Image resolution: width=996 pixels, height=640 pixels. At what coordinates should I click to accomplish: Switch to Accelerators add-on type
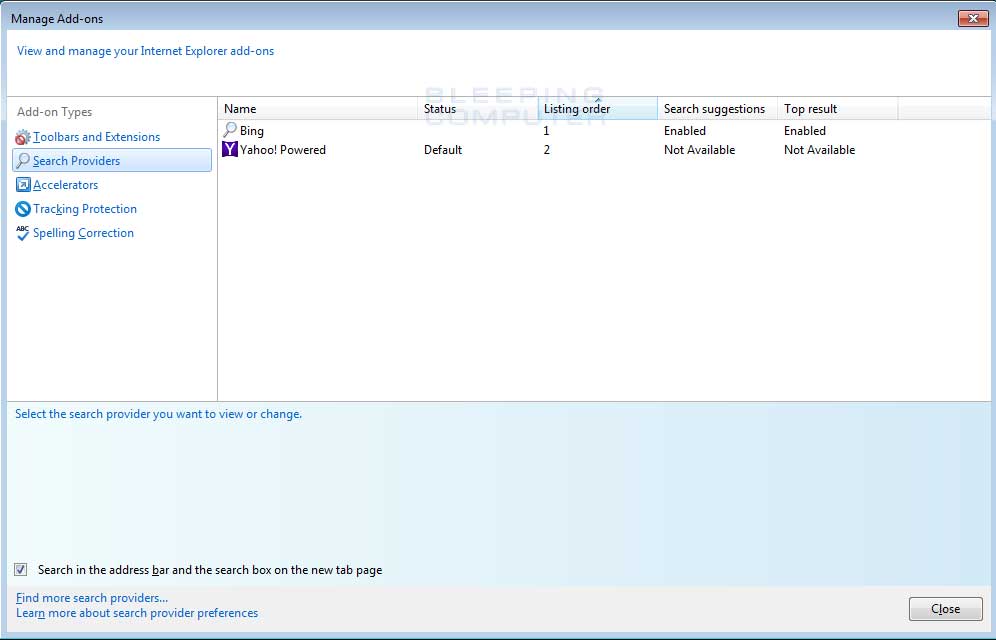(65, 185)
